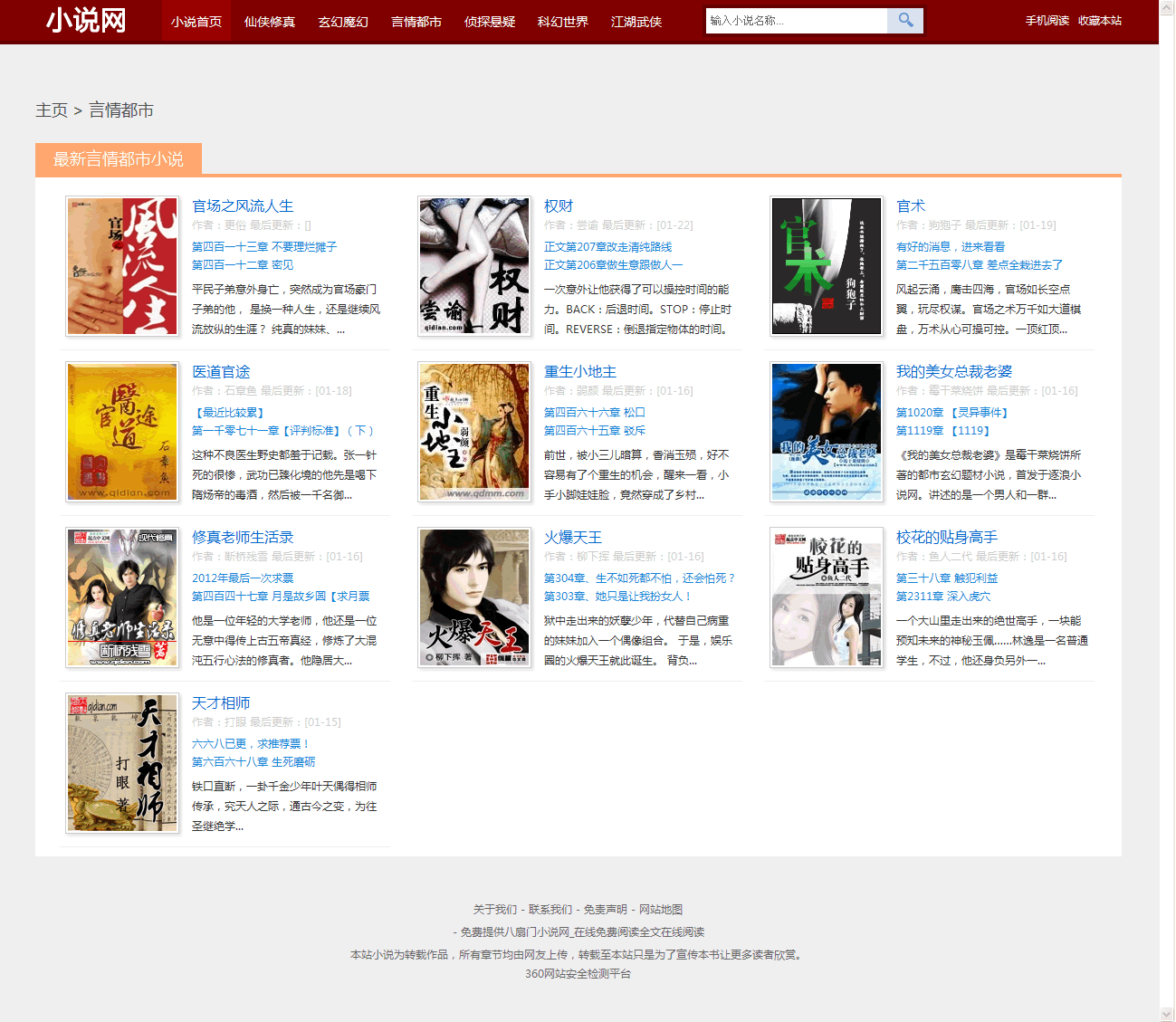This screenshot has height=1022, width=1176.
Task: Focus the novel name search field
Action: tap(796, 21)
